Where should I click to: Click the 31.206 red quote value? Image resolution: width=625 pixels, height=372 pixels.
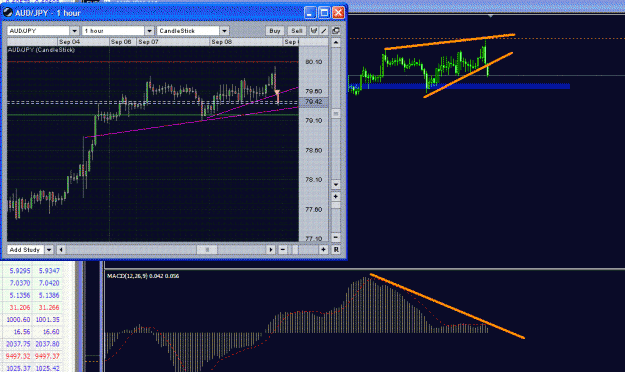(20, 307)
